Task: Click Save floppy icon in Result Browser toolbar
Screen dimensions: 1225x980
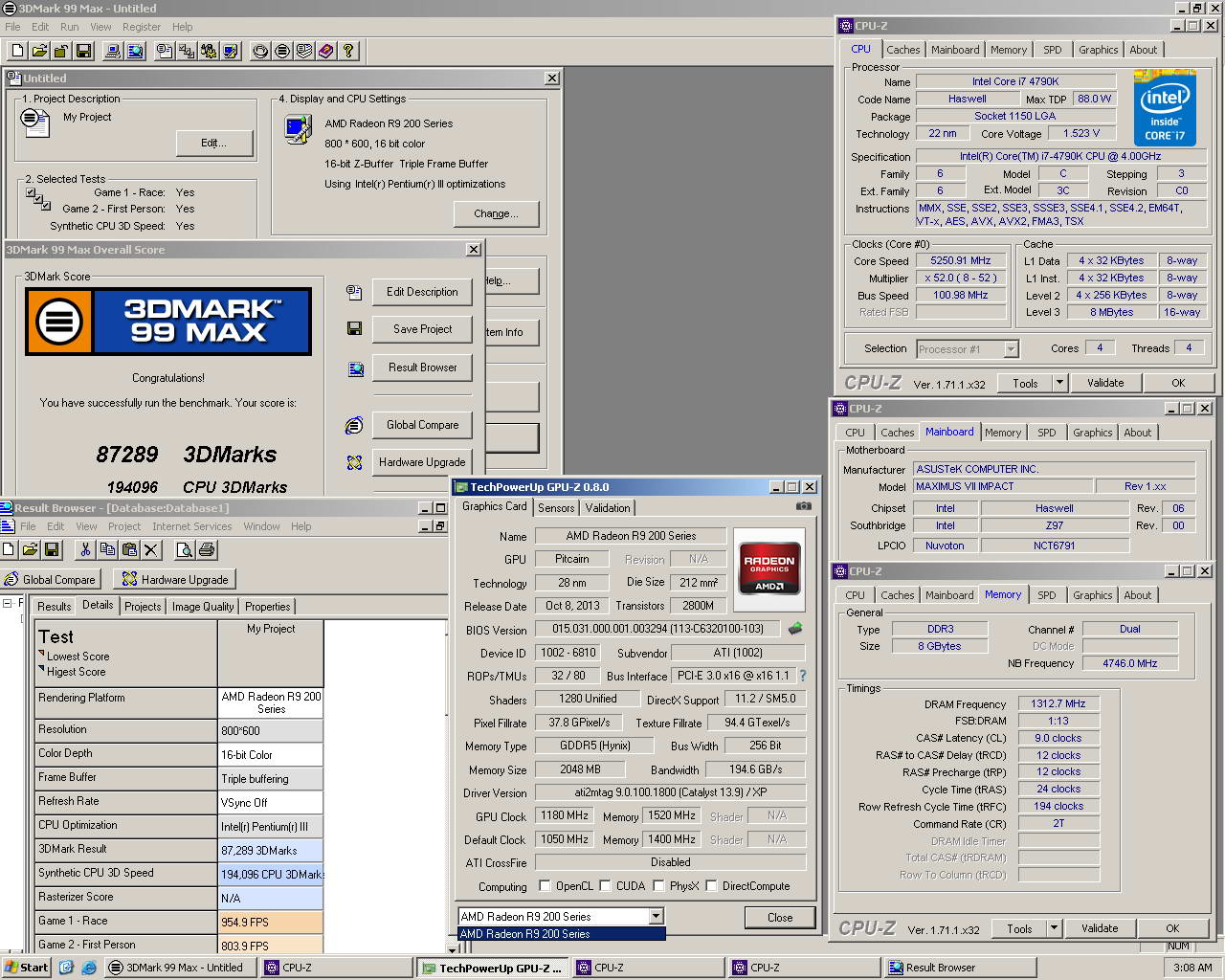Action: [52, 549]
